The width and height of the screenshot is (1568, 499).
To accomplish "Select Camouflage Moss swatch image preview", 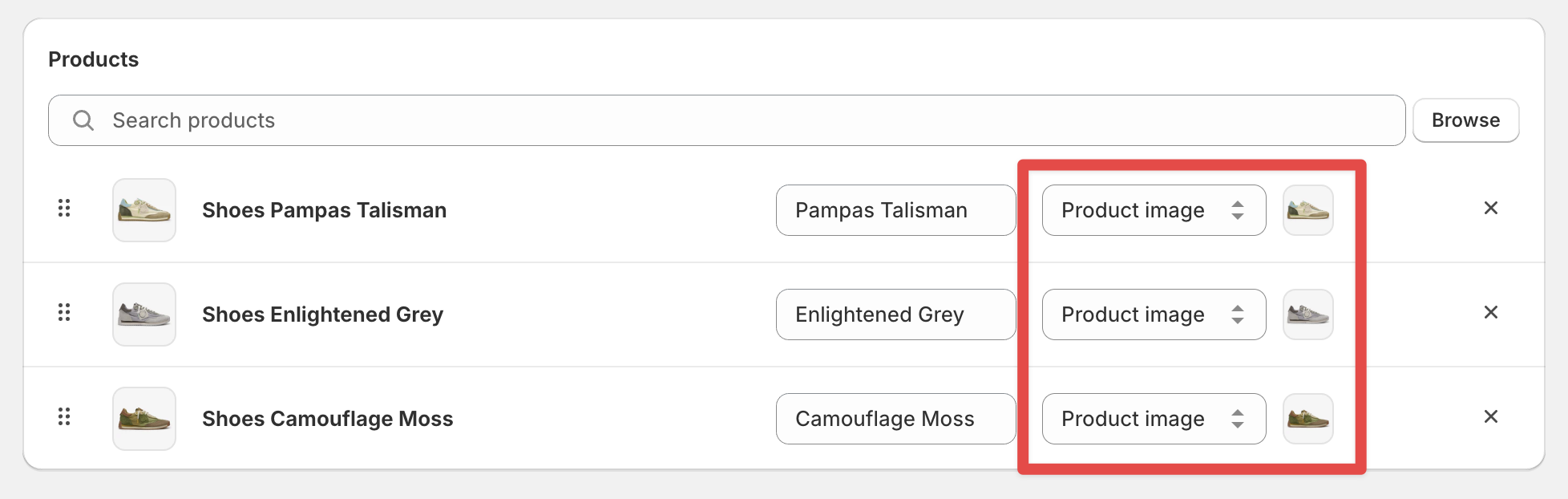I will [x=1308, y=419].
